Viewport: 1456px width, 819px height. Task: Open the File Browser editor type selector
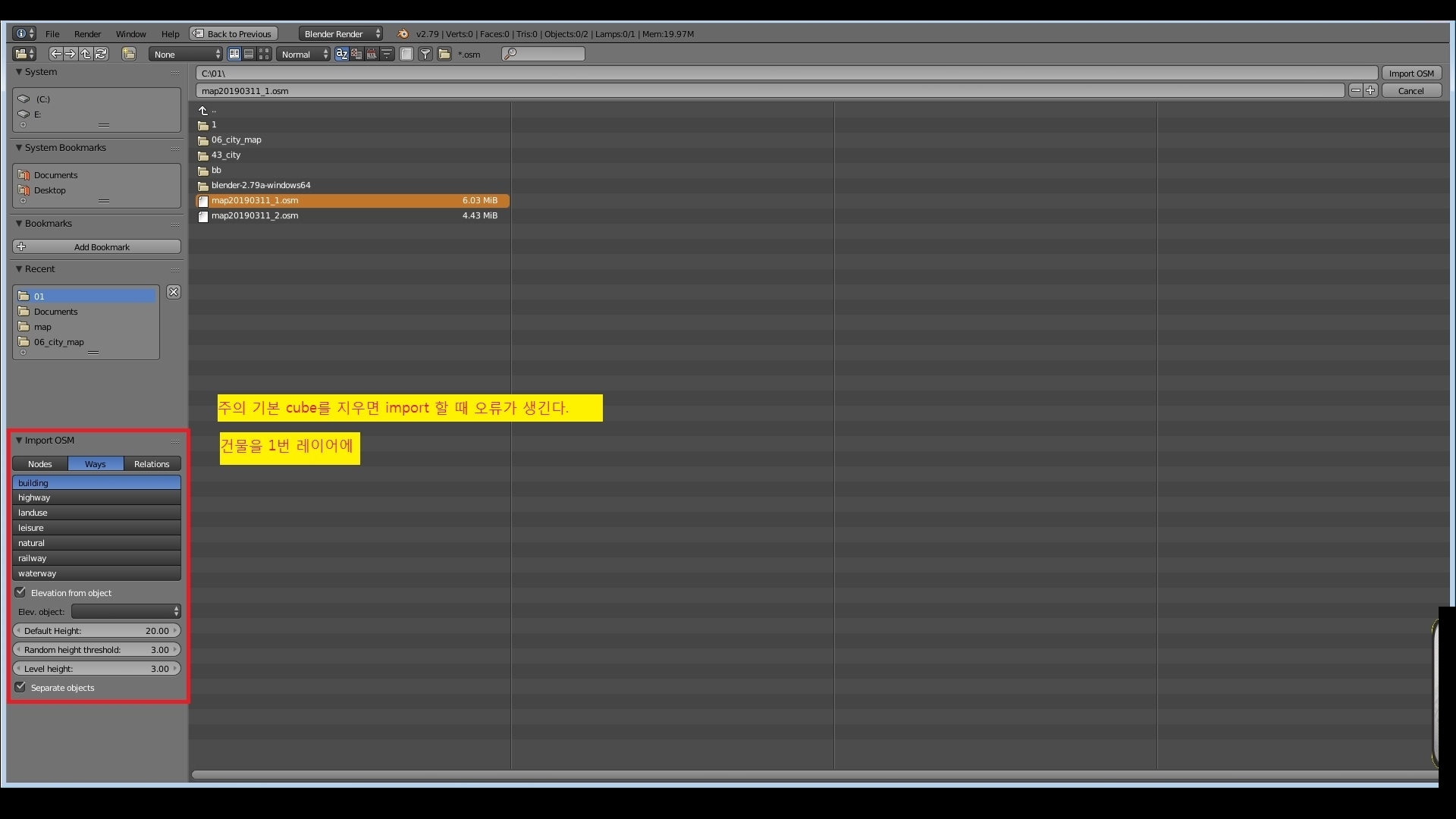24,54
